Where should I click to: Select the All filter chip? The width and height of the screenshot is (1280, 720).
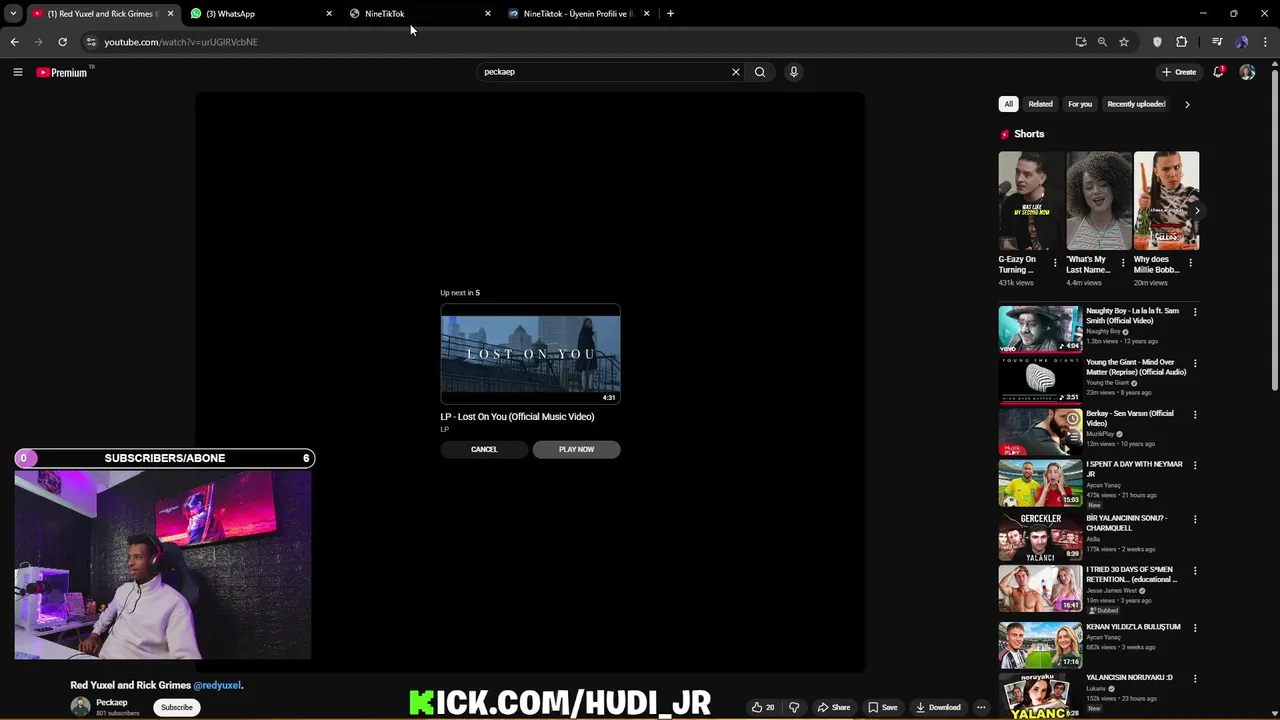(x=1008, y=104)
